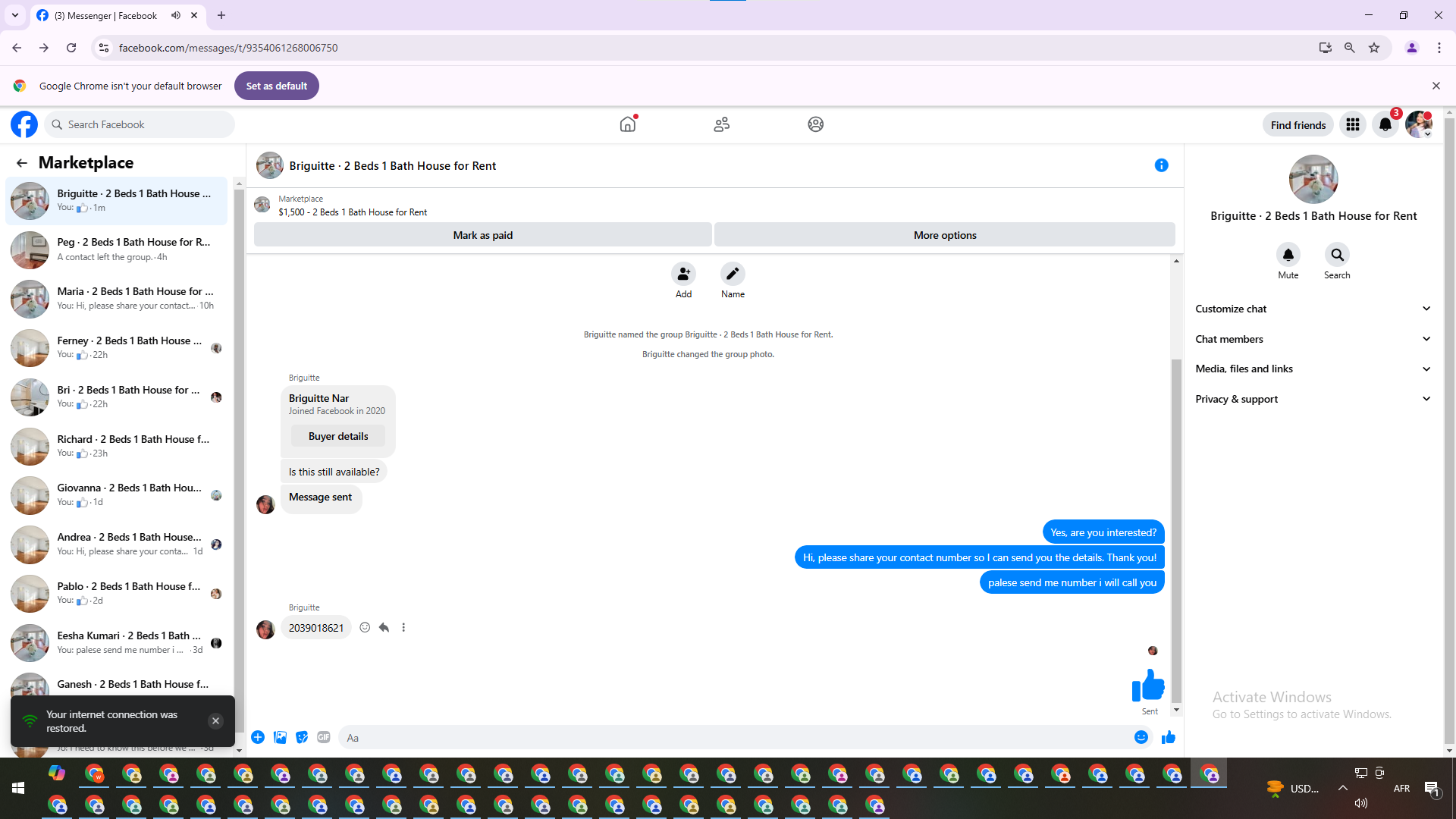Go to the Home feed icon

[x=628, y=124]
